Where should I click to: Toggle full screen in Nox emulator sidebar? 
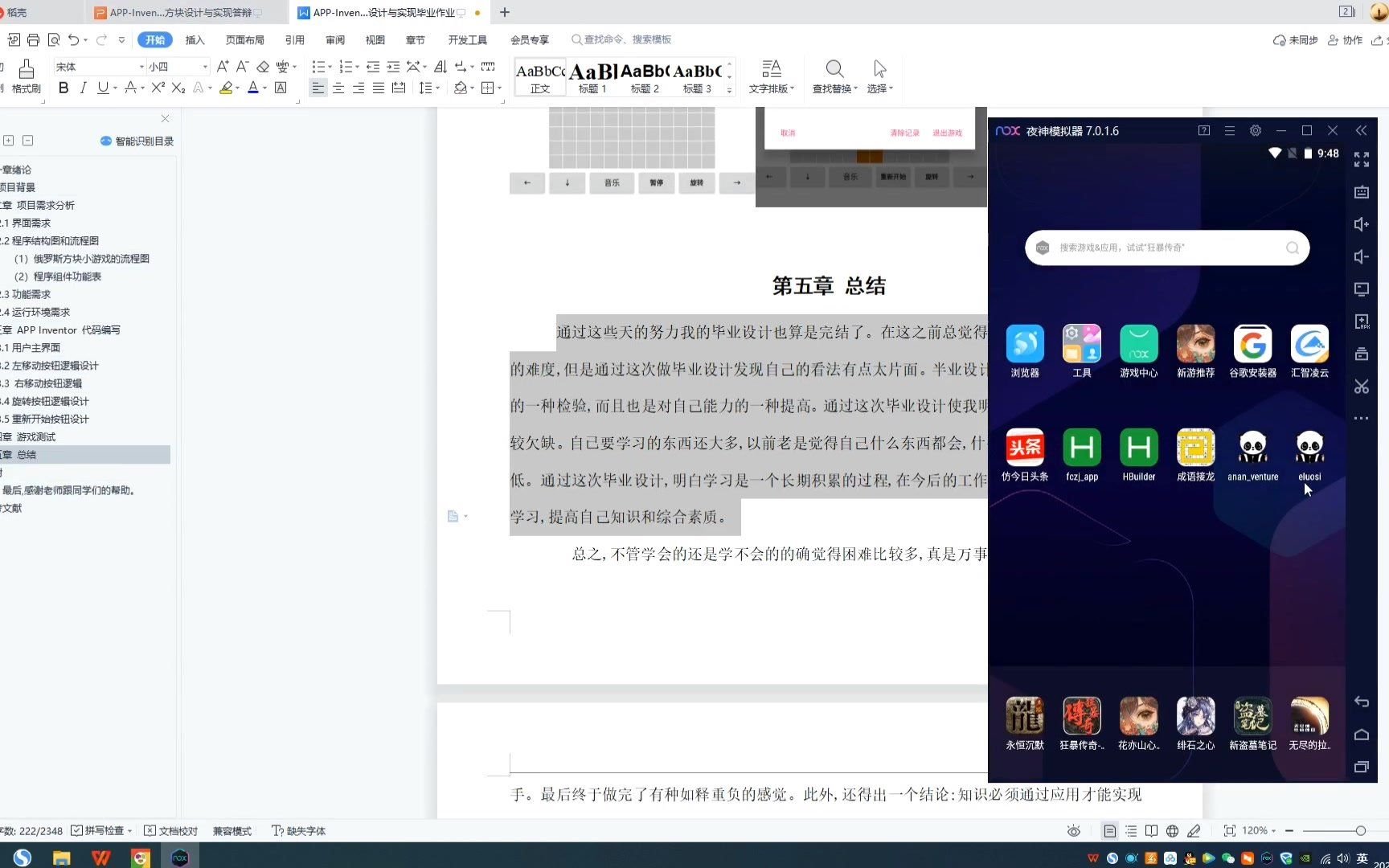[1362, 159]
